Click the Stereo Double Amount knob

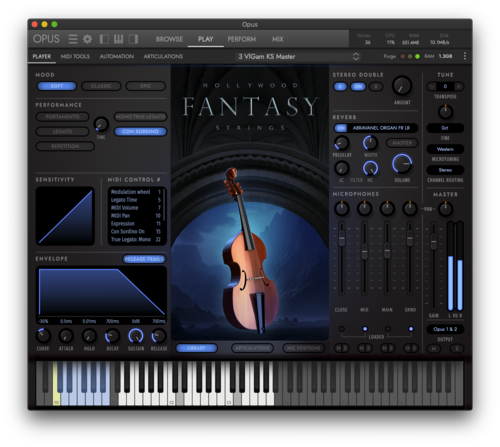pos(402,86)
